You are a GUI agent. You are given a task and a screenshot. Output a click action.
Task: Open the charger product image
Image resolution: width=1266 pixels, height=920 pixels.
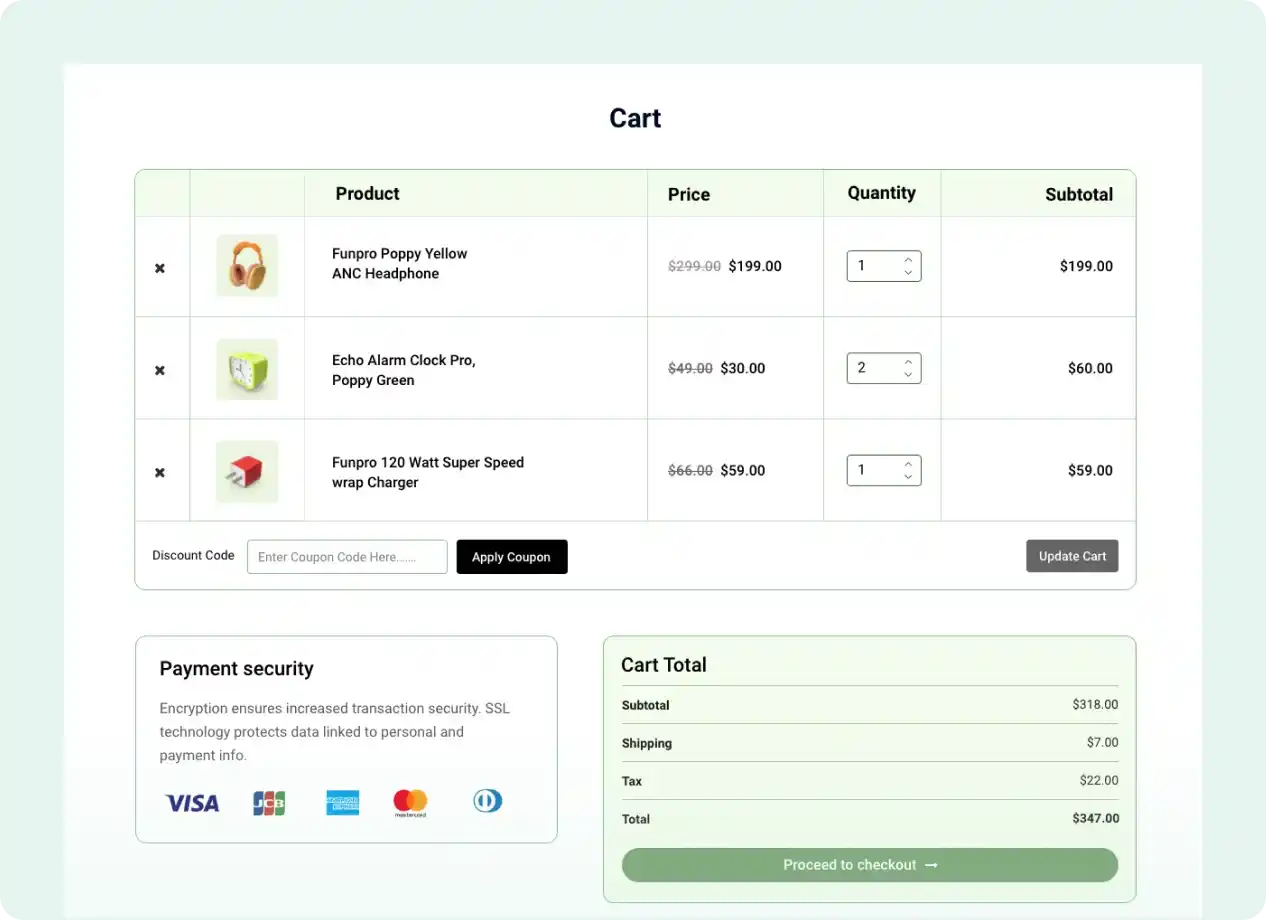point(247,471)
